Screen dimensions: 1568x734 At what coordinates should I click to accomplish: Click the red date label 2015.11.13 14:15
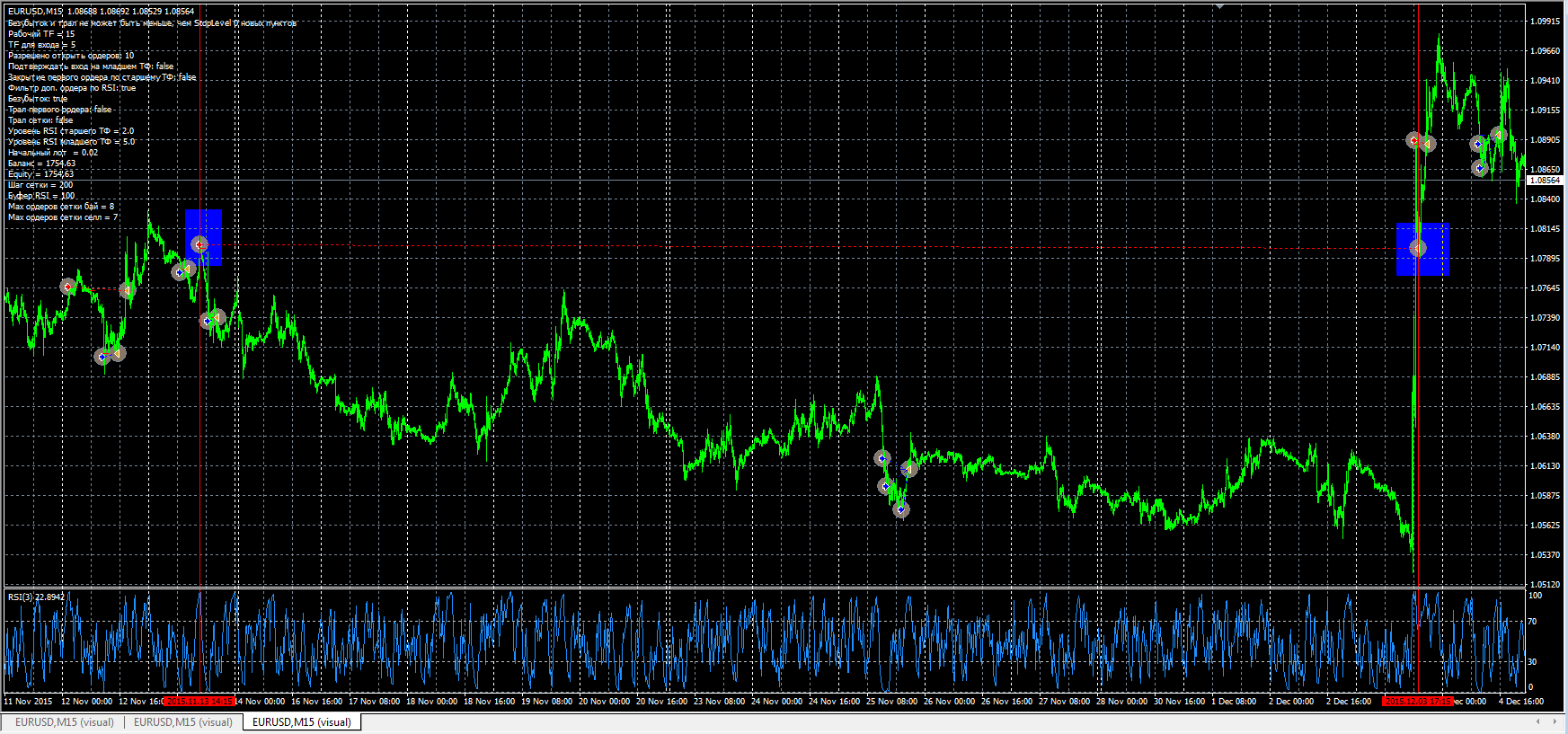point(199,701)
